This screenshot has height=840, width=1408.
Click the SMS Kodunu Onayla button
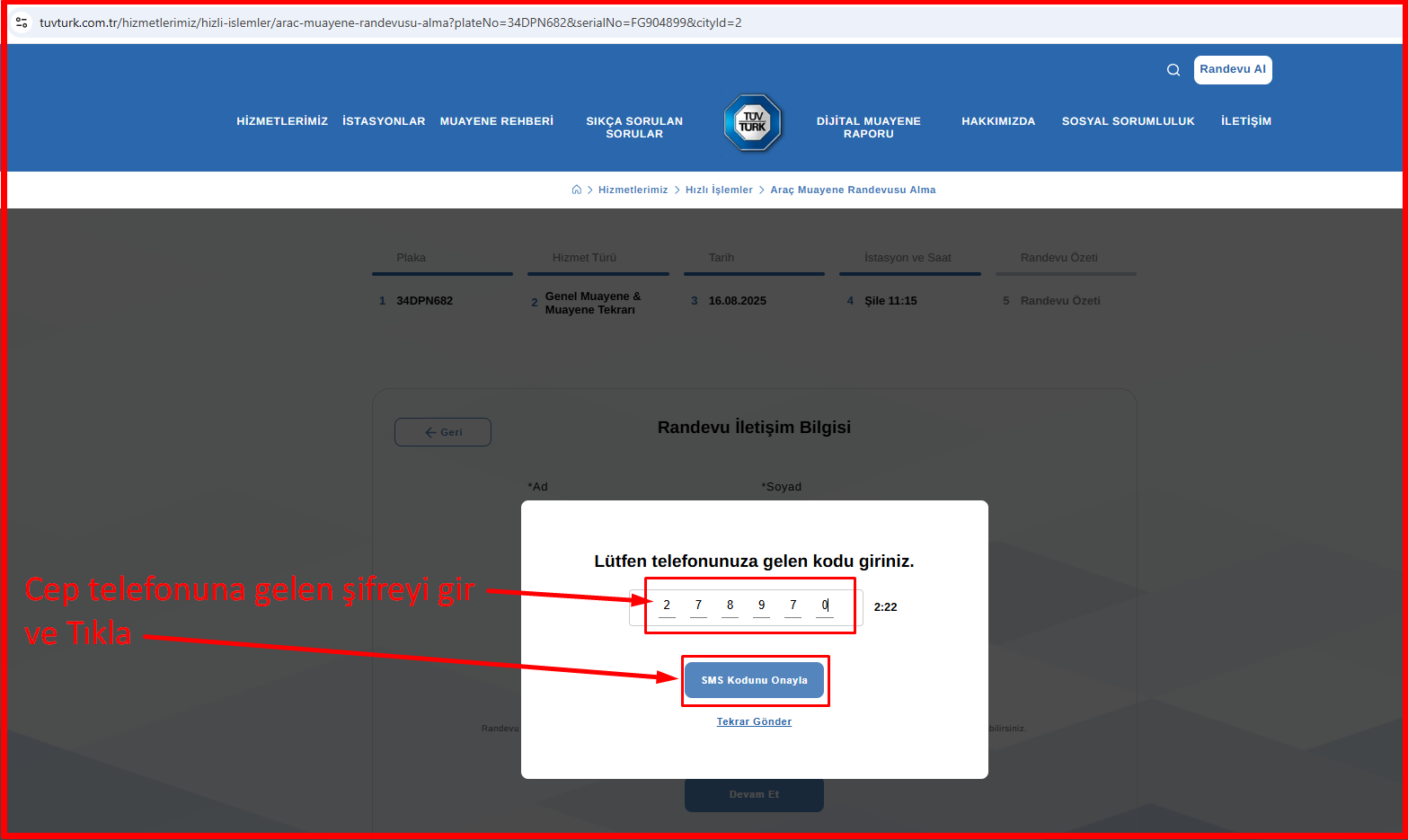754,680
